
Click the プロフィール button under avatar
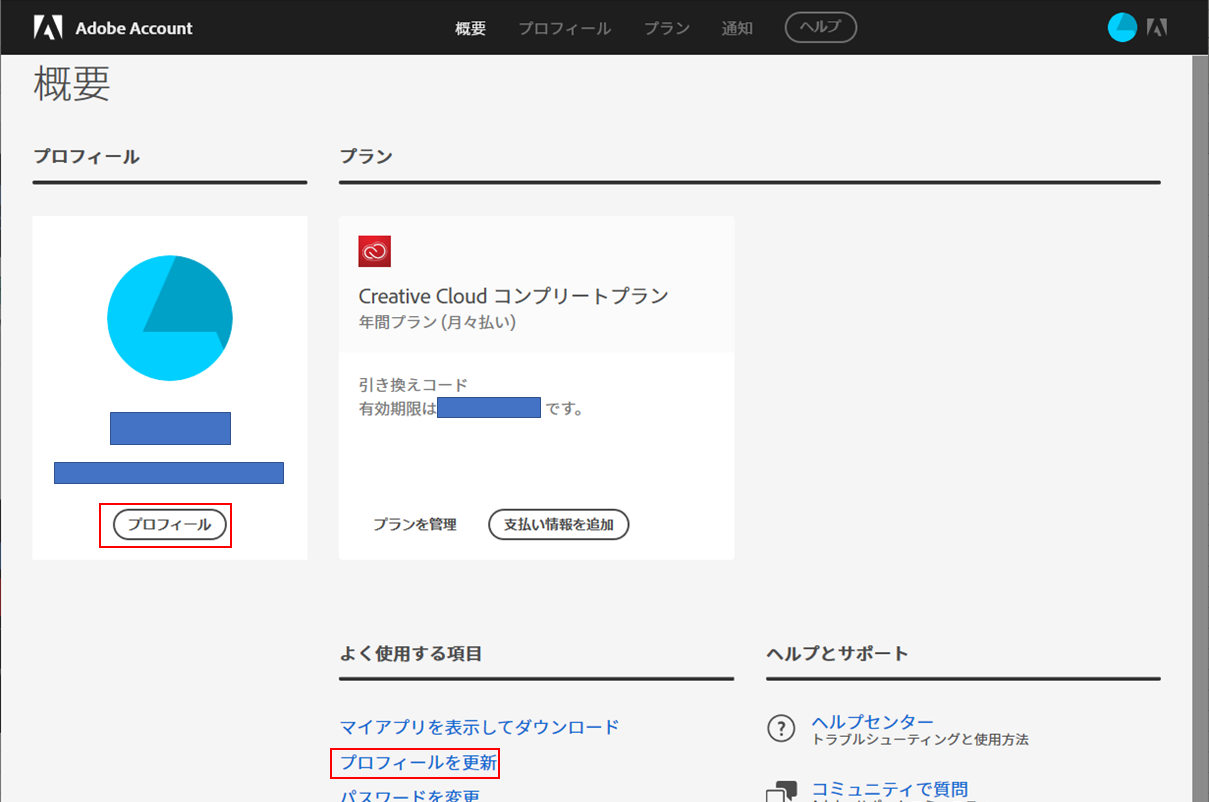[x=170, y=524]
